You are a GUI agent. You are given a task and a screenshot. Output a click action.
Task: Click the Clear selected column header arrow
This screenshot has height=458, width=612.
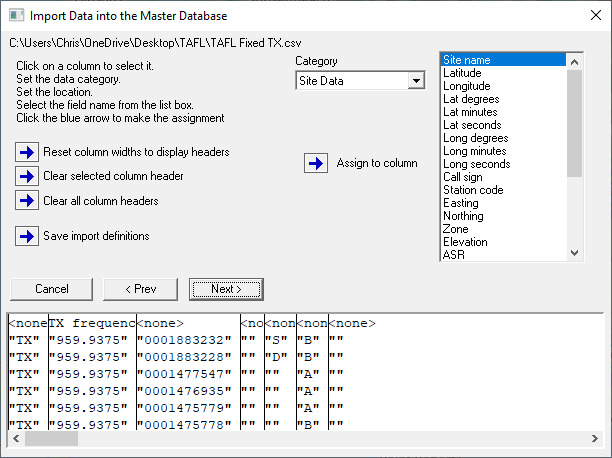pos(26,176)
